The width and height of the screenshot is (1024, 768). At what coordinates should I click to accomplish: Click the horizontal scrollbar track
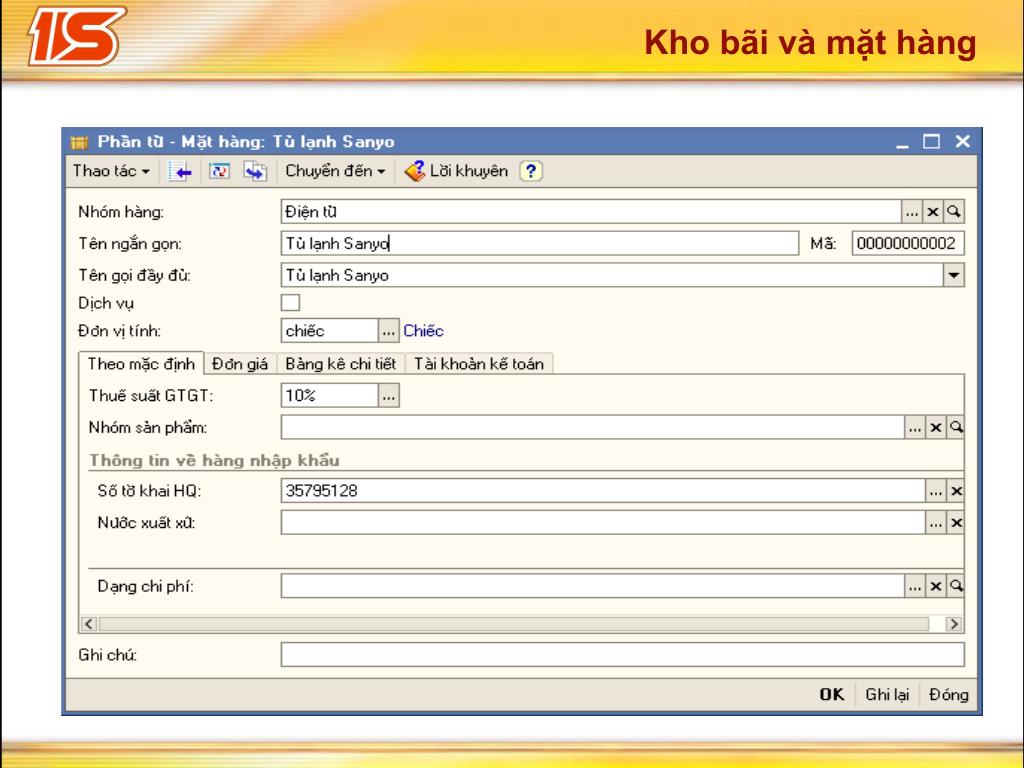coord(513,624)
